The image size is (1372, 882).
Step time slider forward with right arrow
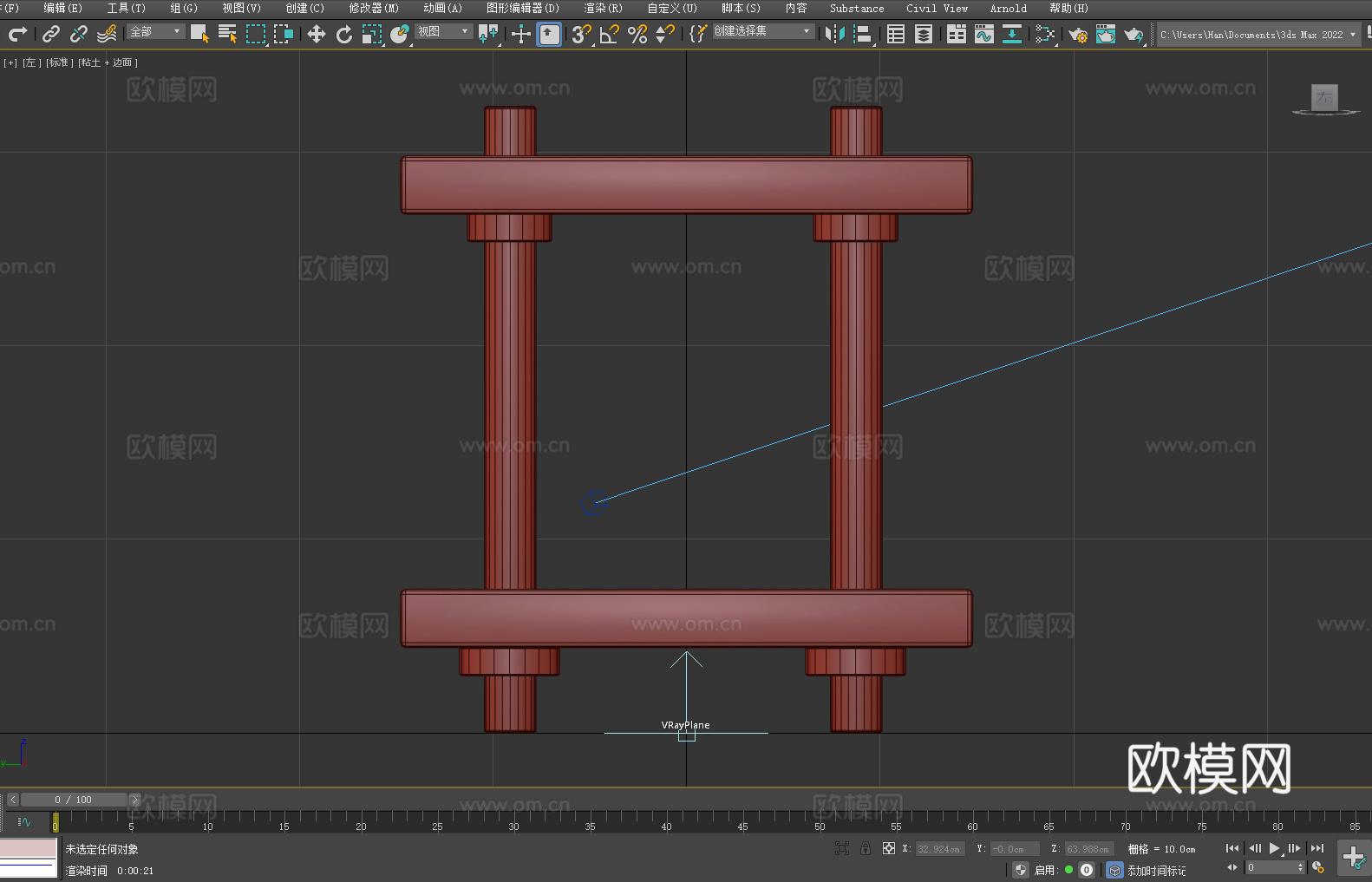(134, 800)
